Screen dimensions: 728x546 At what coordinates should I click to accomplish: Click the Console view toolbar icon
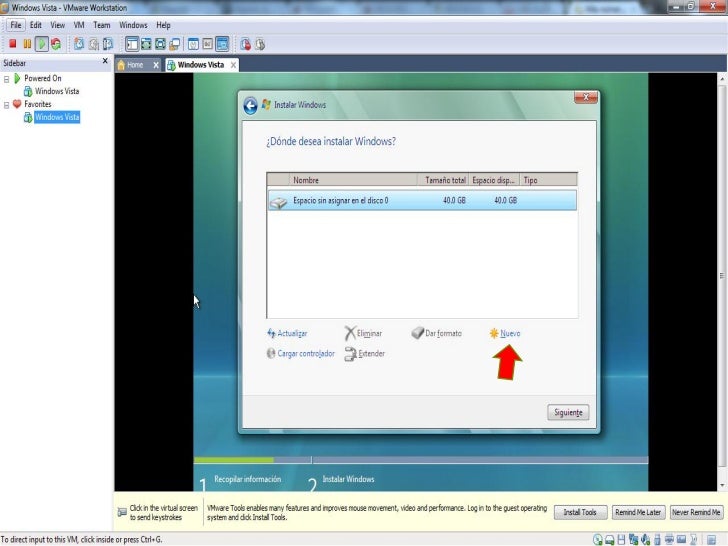pyautogui.click(x=222, y=44)
